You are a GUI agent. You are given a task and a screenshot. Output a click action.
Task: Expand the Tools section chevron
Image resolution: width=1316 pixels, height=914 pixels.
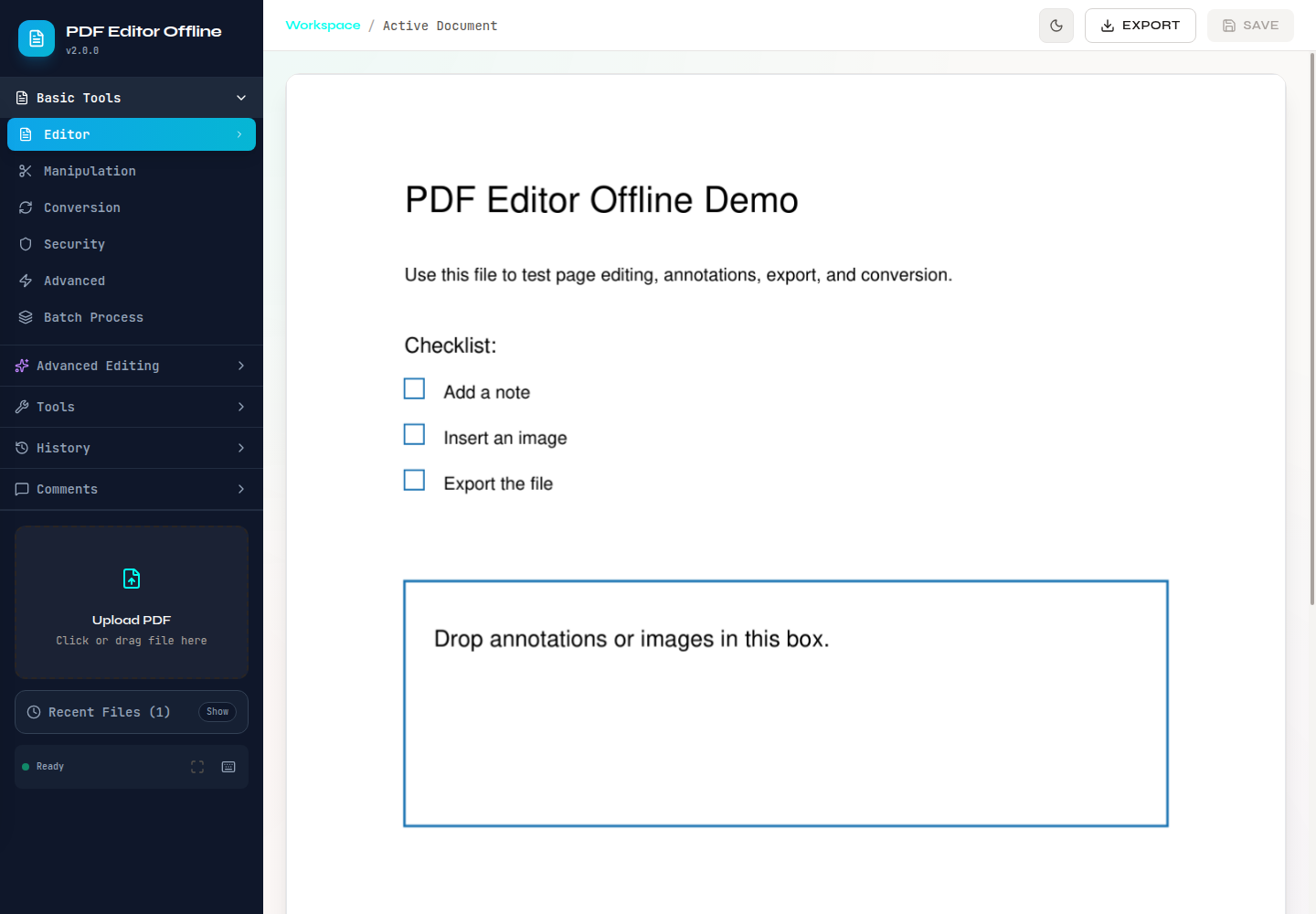point(241,407)
